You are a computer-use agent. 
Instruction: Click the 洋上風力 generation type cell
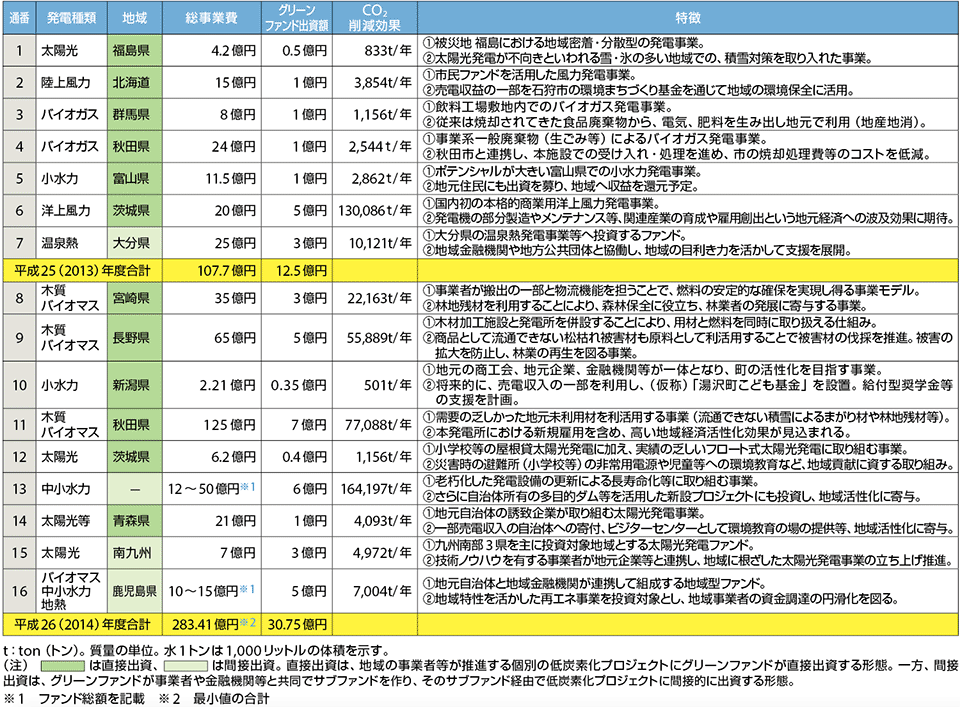point(71,211)
